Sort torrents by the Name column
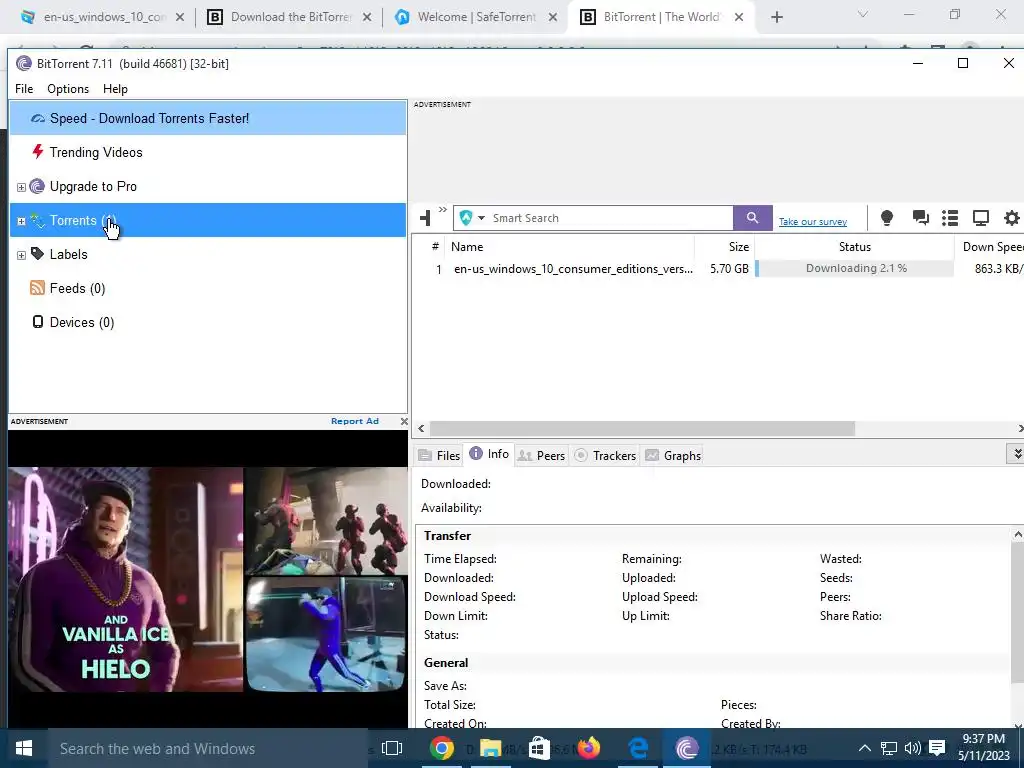 point(569,247)
